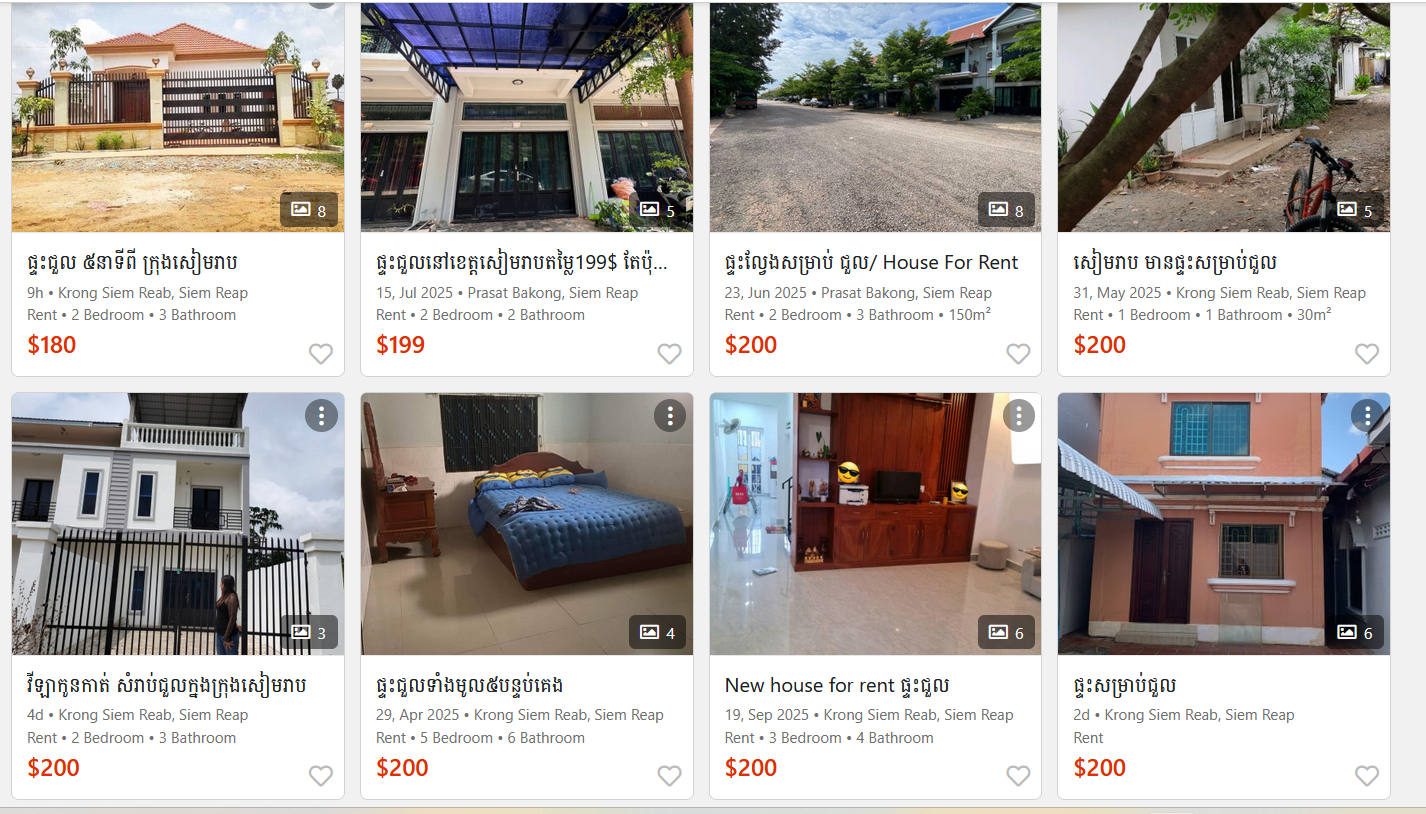Screen dimensions: 1426x814
Task: Open three-dot menu on white villa listing
Action: (321, 415)
